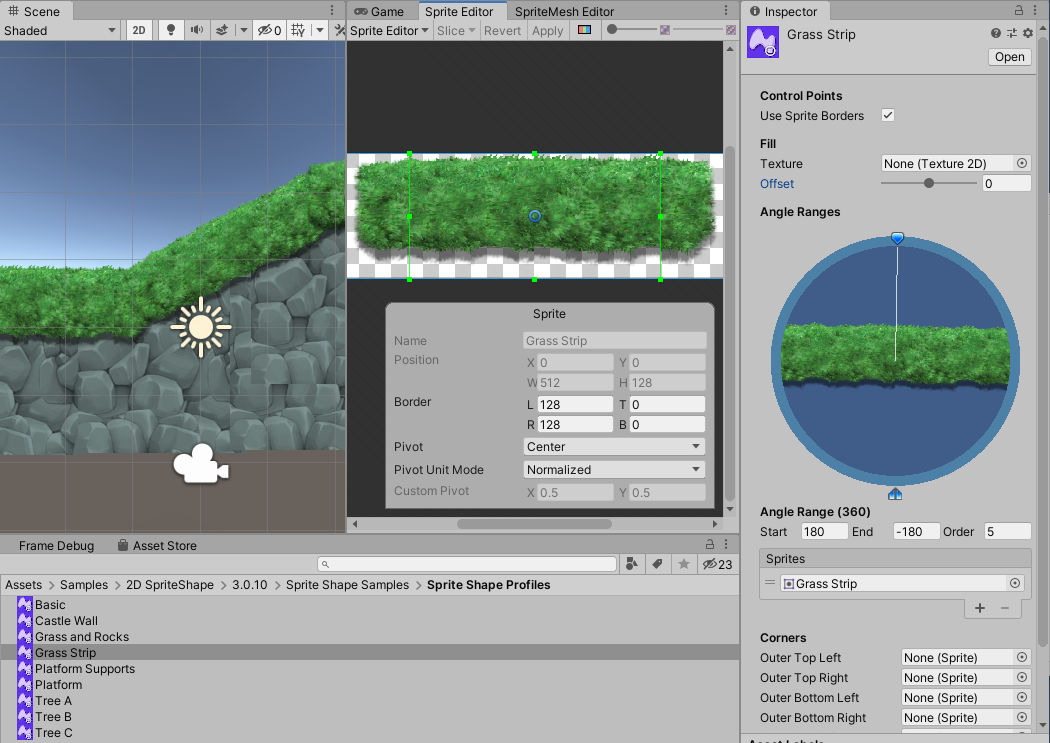
Task: Toggle RGB/alpha color view in Sprite Editor
Action: pos(584,30)
